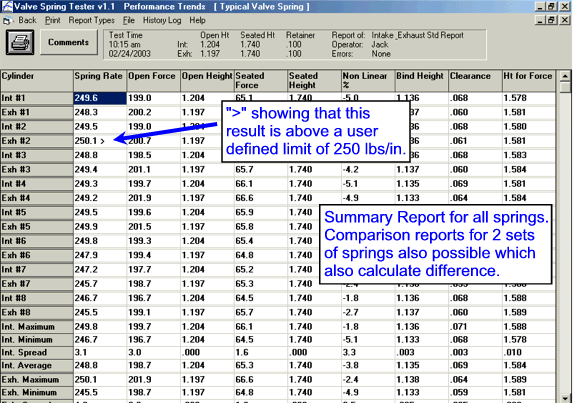
Task: Restore the inner report window
Action: pos(552,20)
